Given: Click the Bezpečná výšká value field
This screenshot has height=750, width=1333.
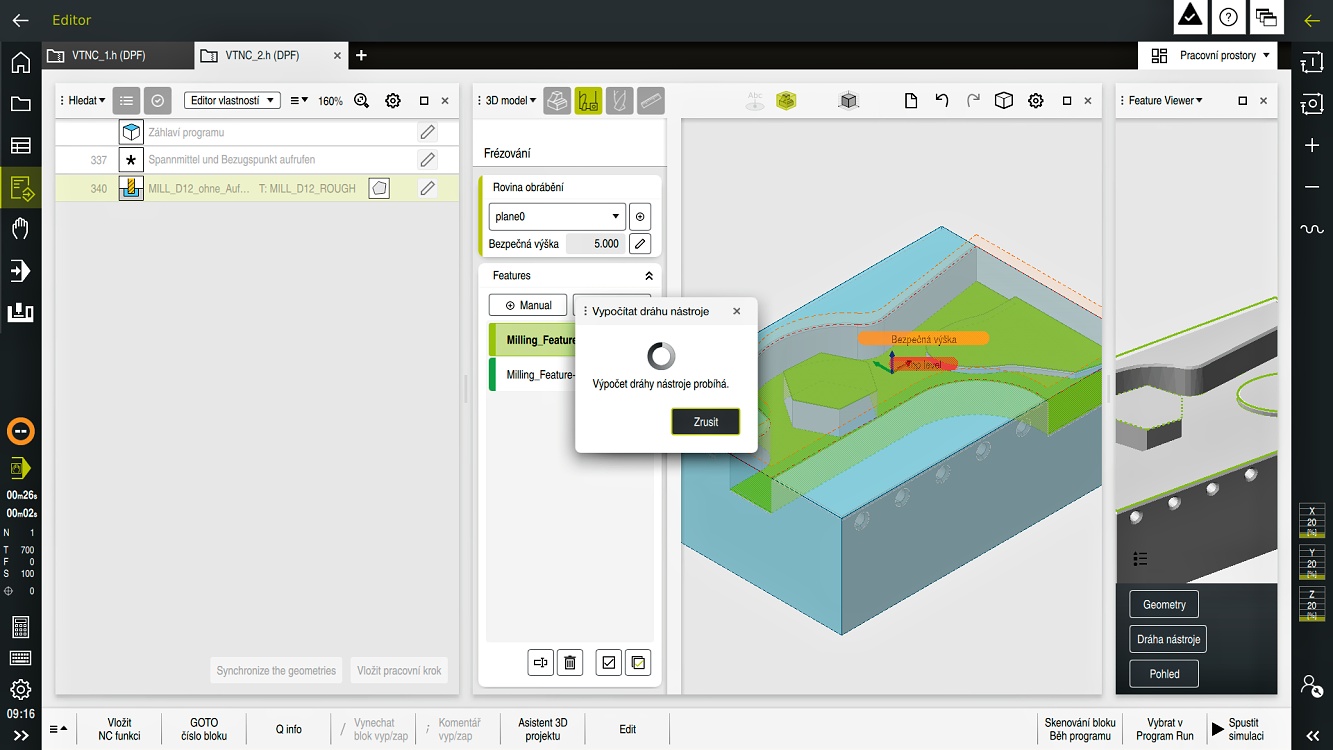Looking at the screenshot, I should 595,244.
